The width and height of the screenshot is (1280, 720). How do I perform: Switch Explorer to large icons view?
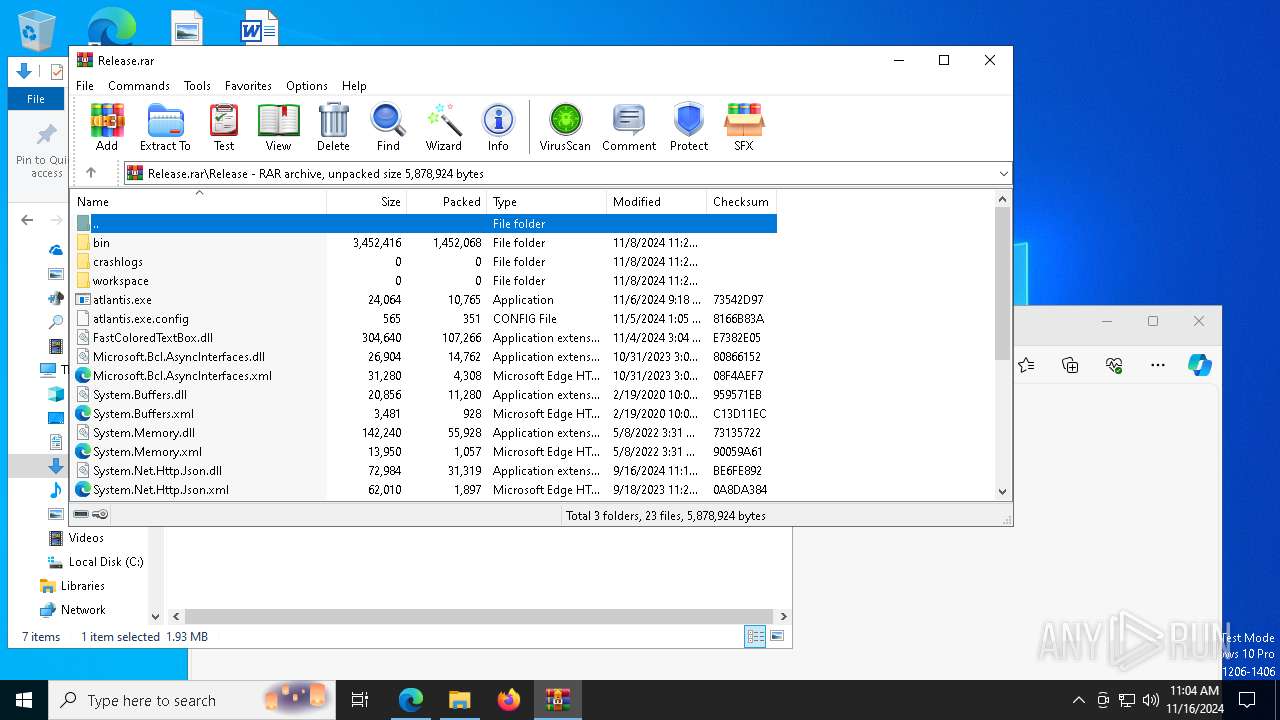tap(777, 636)
